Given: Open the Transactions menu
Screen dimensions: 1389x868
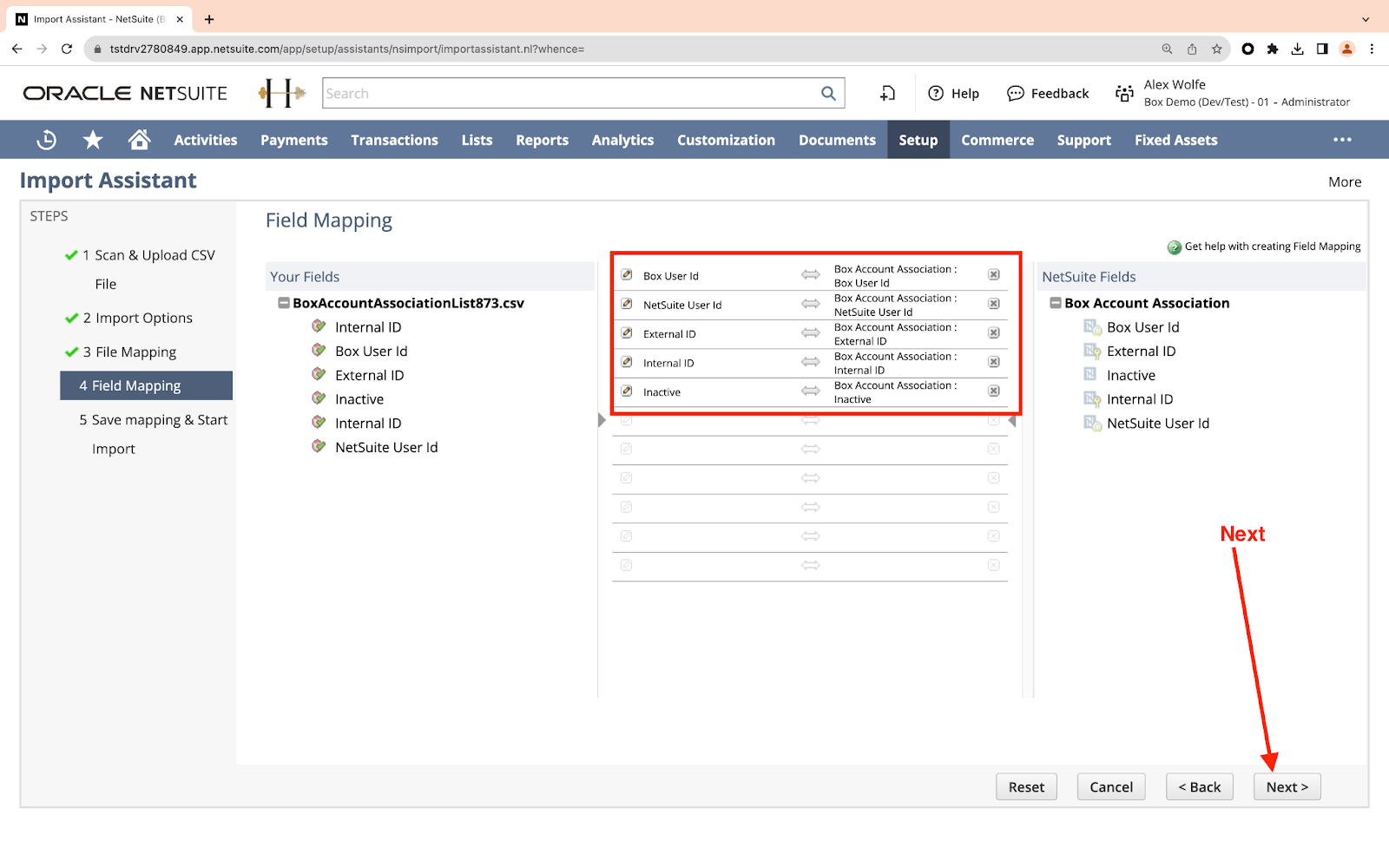Looking at the screenshot, I should (x=394, y=140).
